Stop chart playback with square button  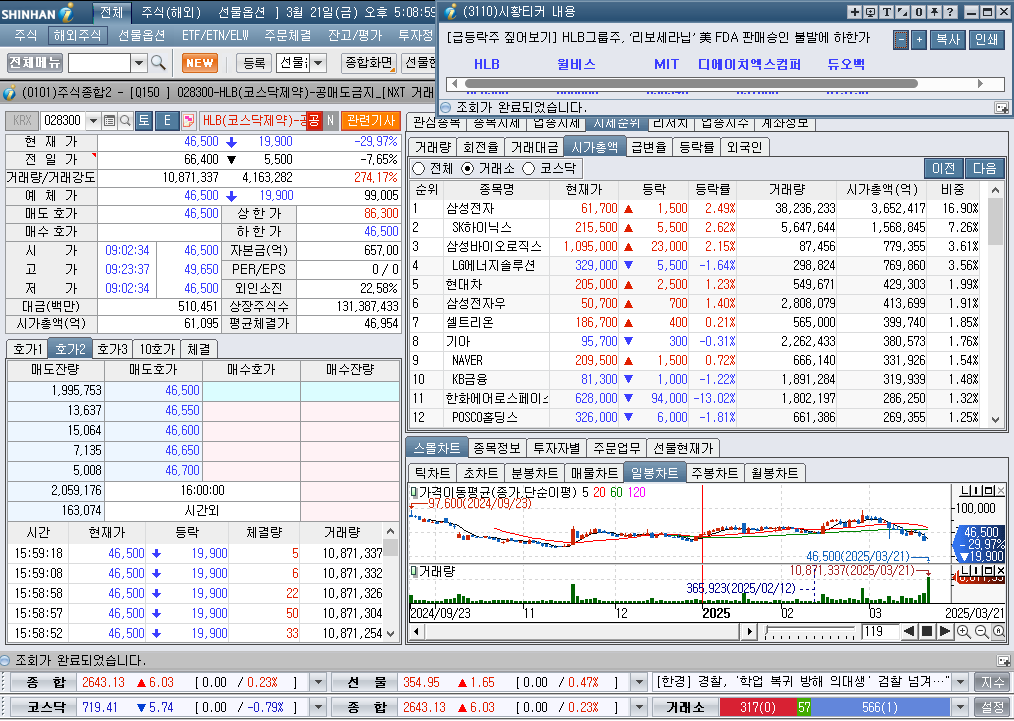(927, 631)
